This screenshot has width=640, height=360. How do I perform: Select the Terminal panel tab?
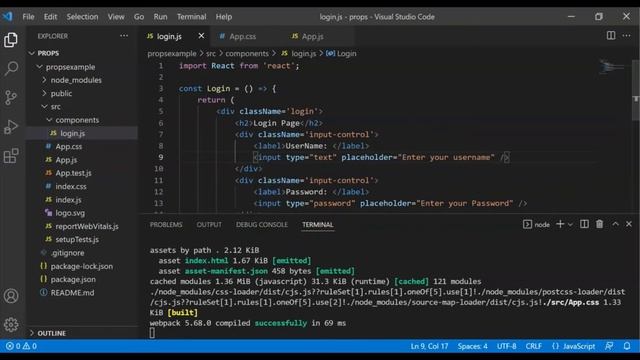(318, 224)
